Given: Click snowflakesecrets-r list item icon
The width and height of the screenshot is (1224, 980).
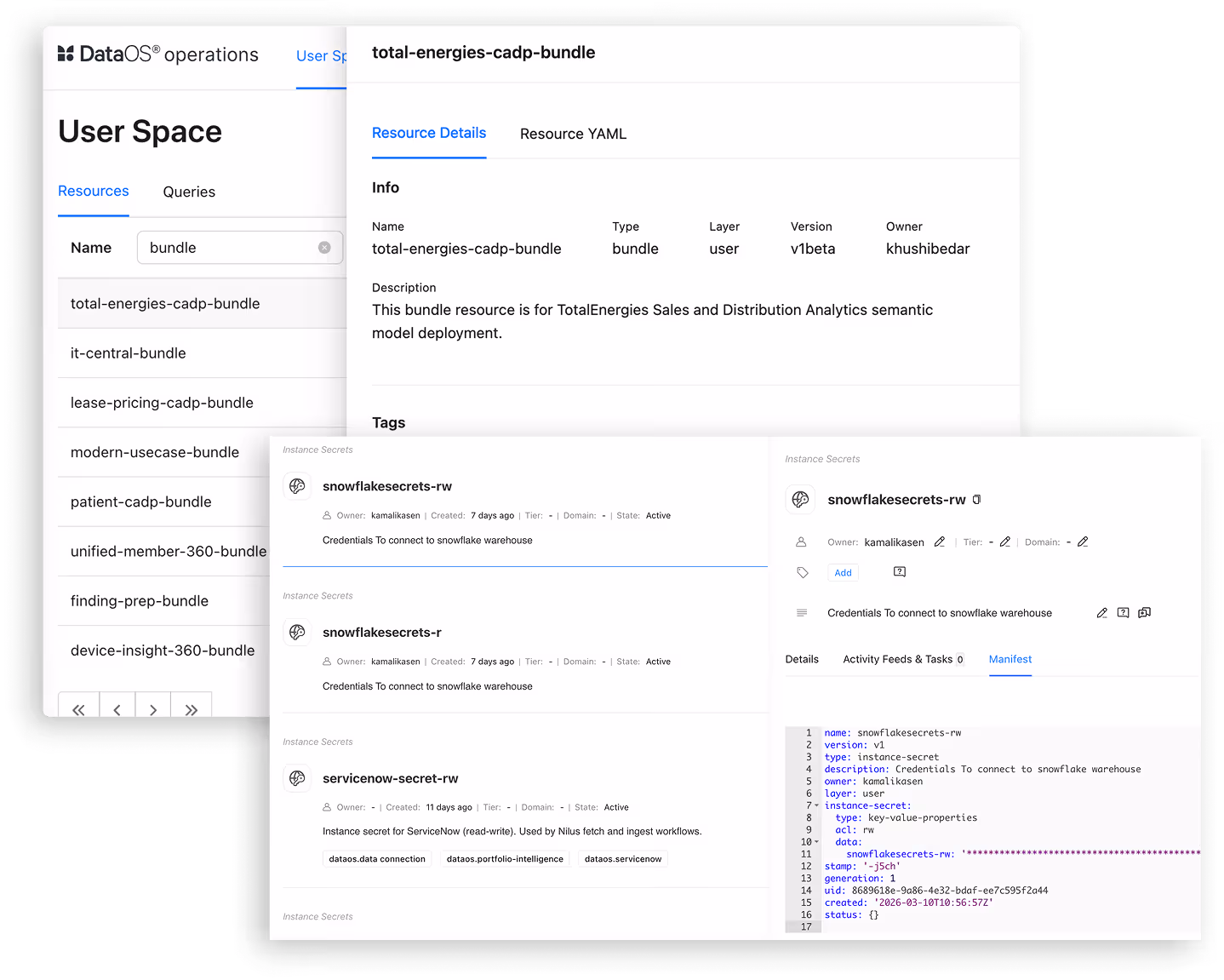Looking at the screenshot, I should [297, 632].
